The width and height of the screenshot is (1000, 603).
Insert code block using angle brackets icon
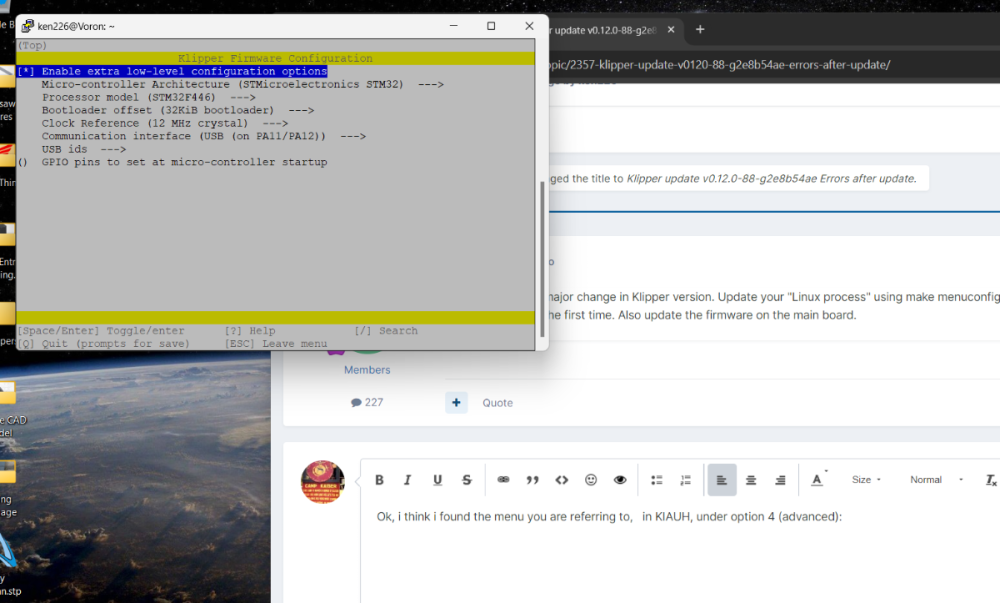point(562,480)
